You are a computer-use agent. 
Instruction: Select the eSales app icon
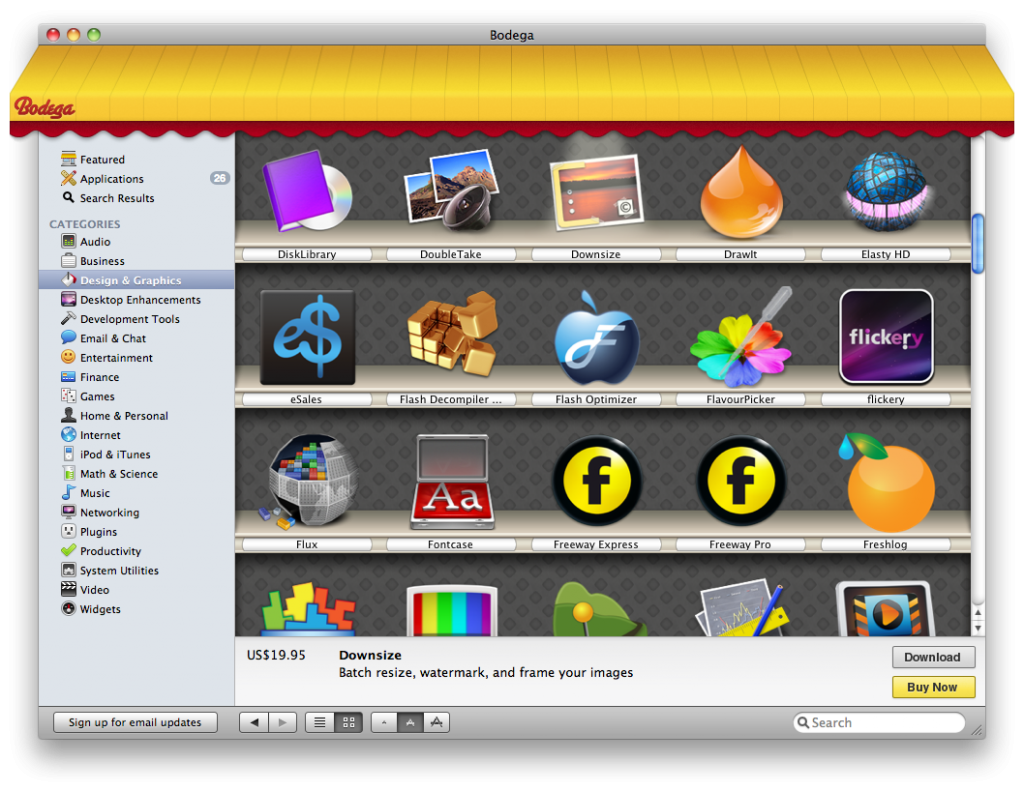click(307, 337)
